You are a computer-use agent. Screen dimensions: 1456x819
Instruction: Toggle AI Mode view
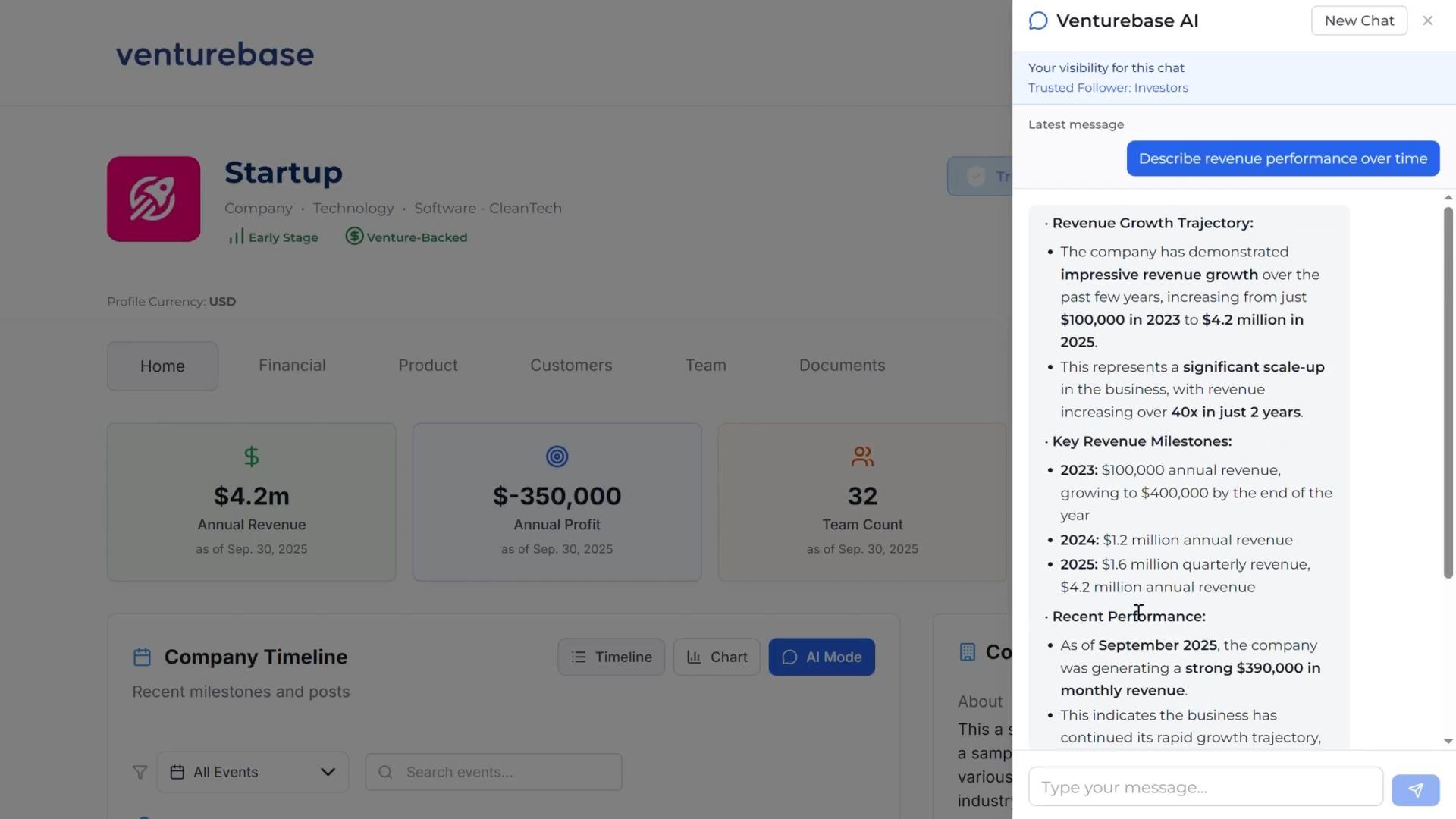point(821,657)
